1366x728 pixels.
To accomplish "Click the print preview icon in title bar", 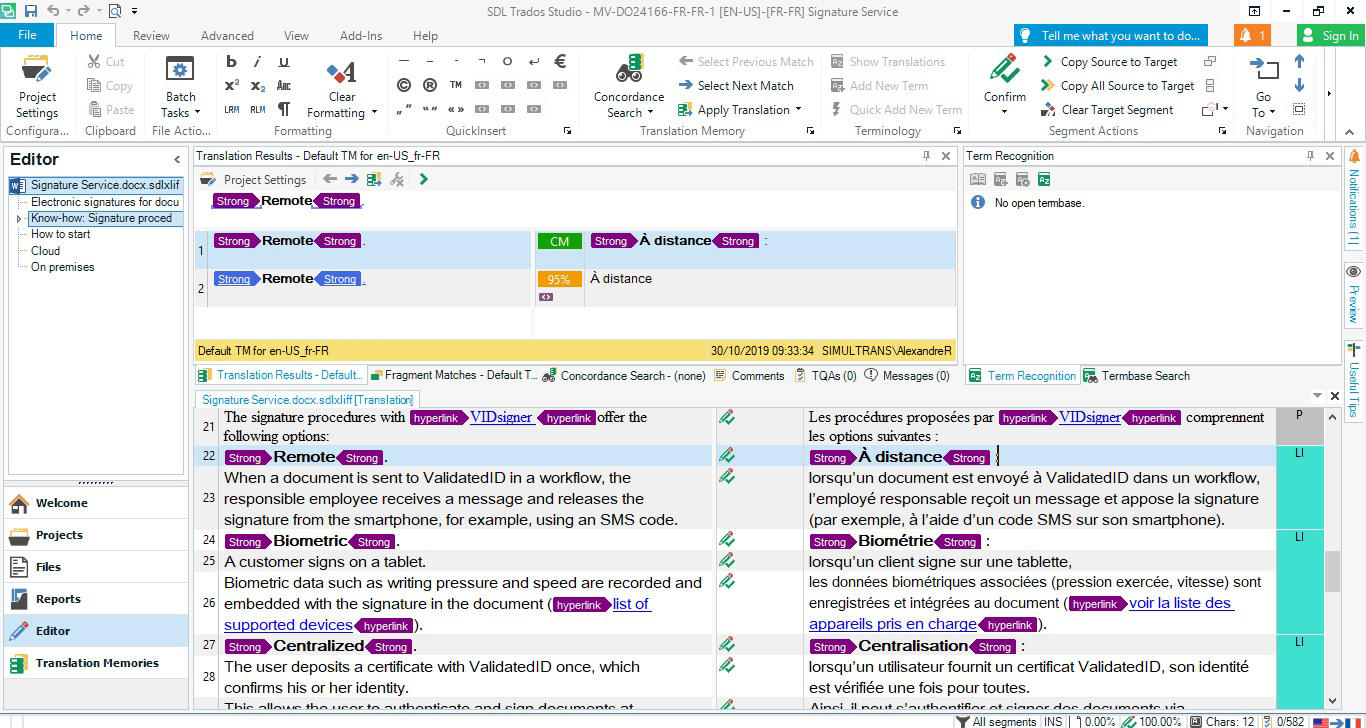I will pos(114,11).
